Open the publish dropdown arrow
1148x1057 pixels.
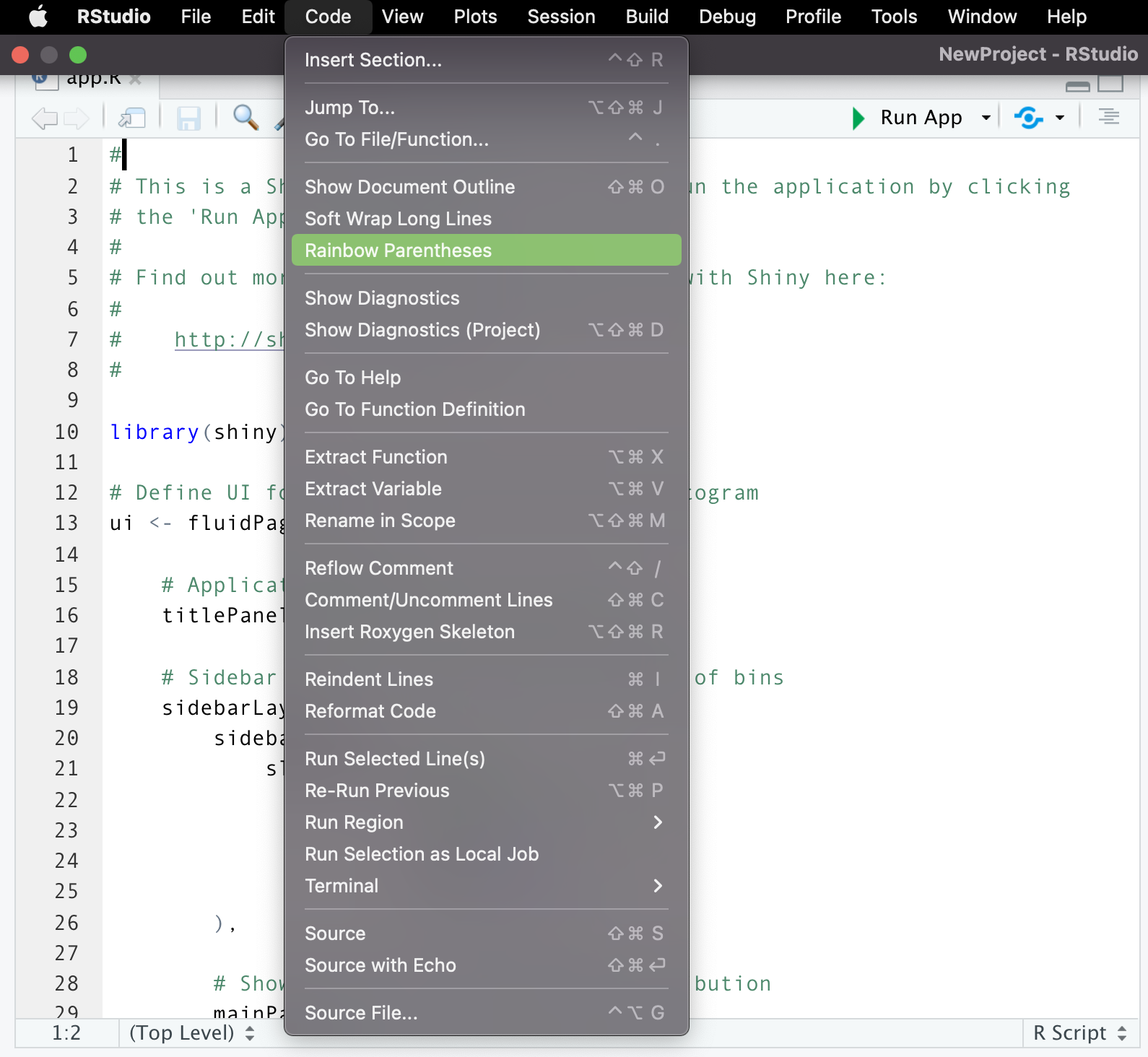click(x=1060, y=118)
